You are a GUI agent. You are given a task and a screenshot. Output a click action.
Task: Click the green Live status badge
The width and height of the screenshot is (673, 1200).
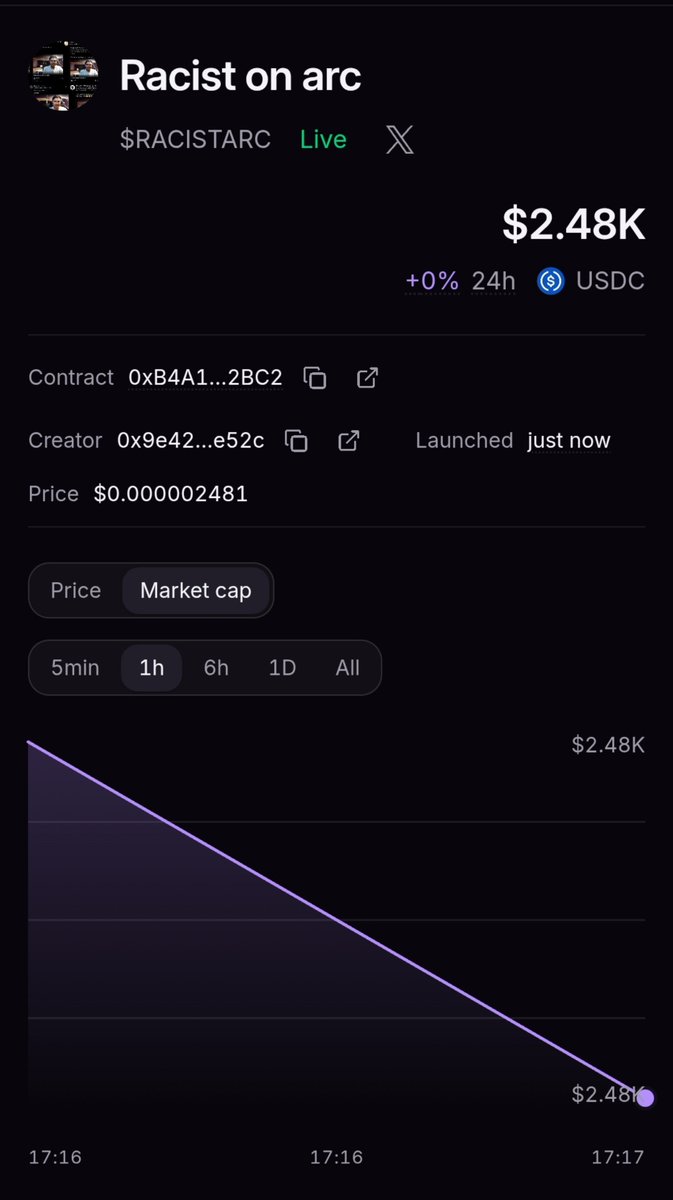click(323, 139)
